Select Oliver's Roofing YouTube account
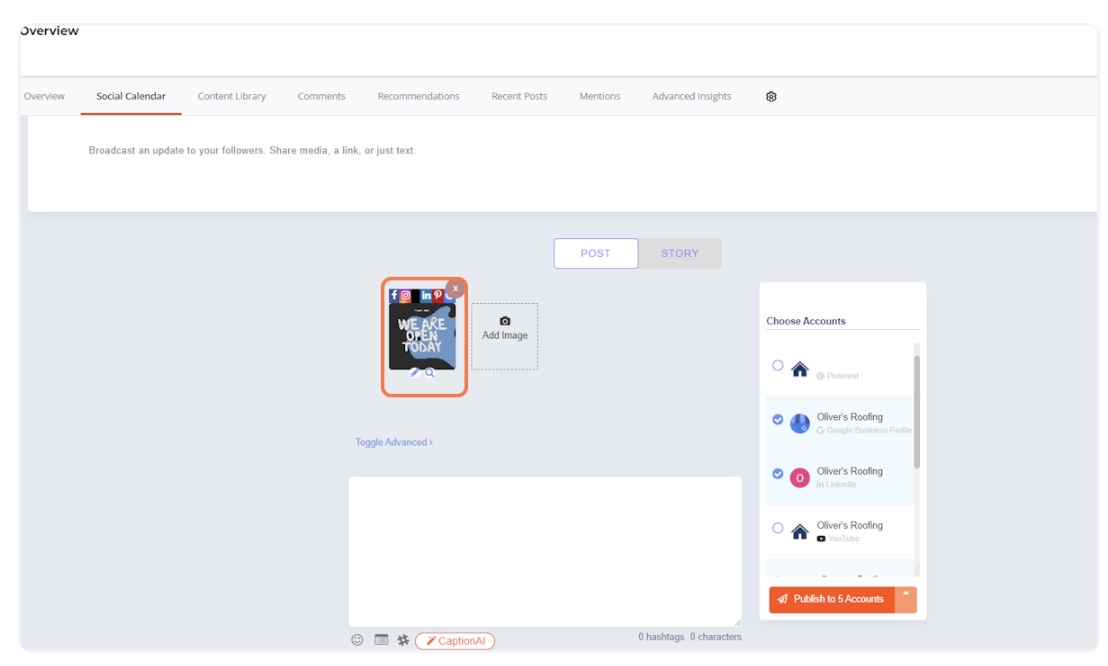Screen dimensions: 1108x666 [778, 528]
